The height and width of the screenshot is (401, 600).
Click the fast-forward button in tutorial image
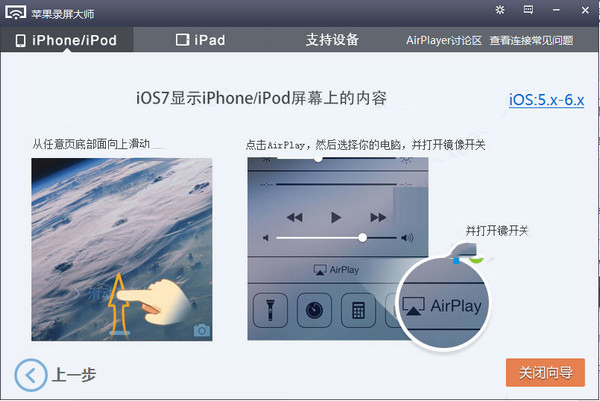click(378, 217)
